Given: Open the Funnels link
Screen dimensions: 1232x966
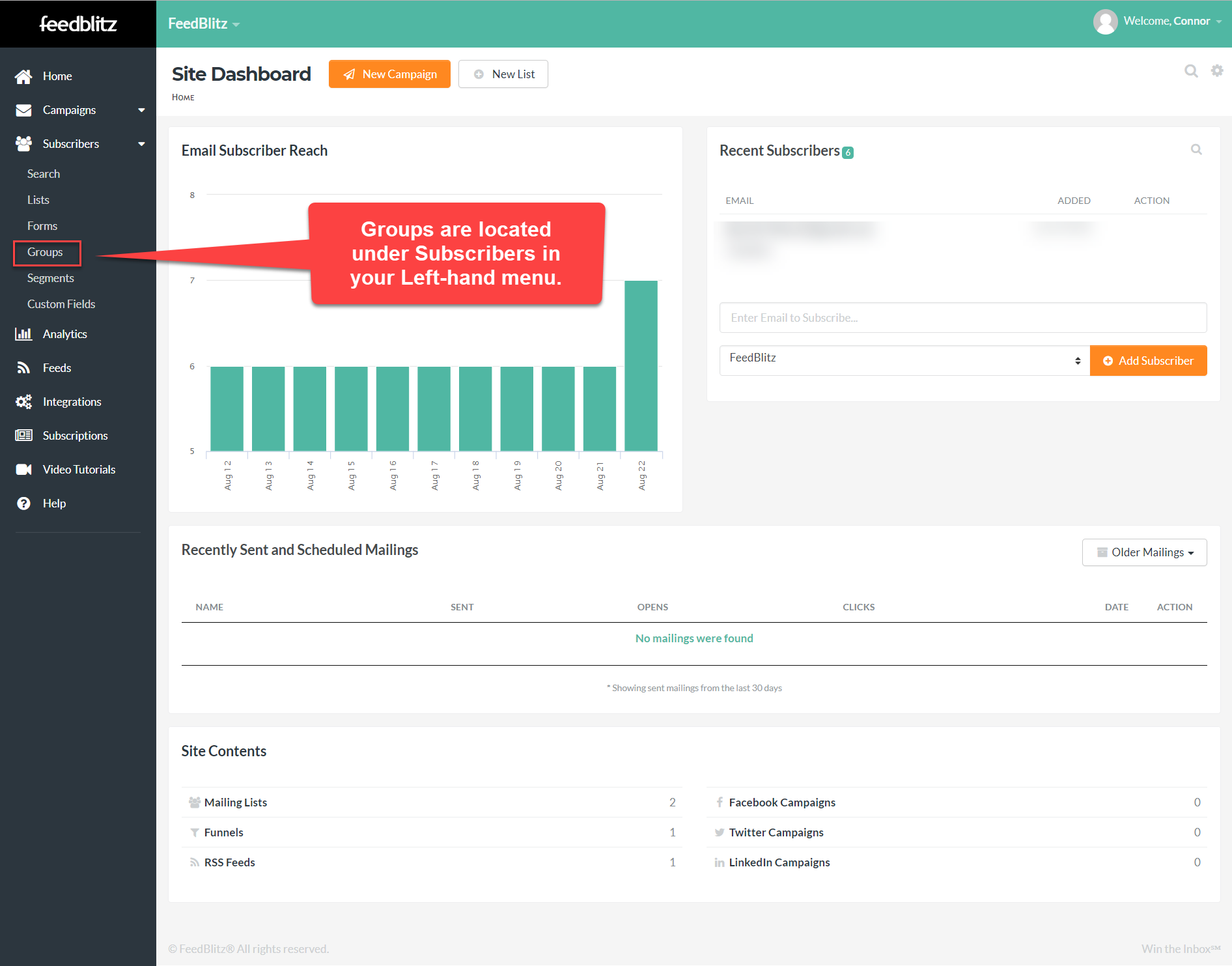Looking at the screenshot, I should [x=223, y=832].
